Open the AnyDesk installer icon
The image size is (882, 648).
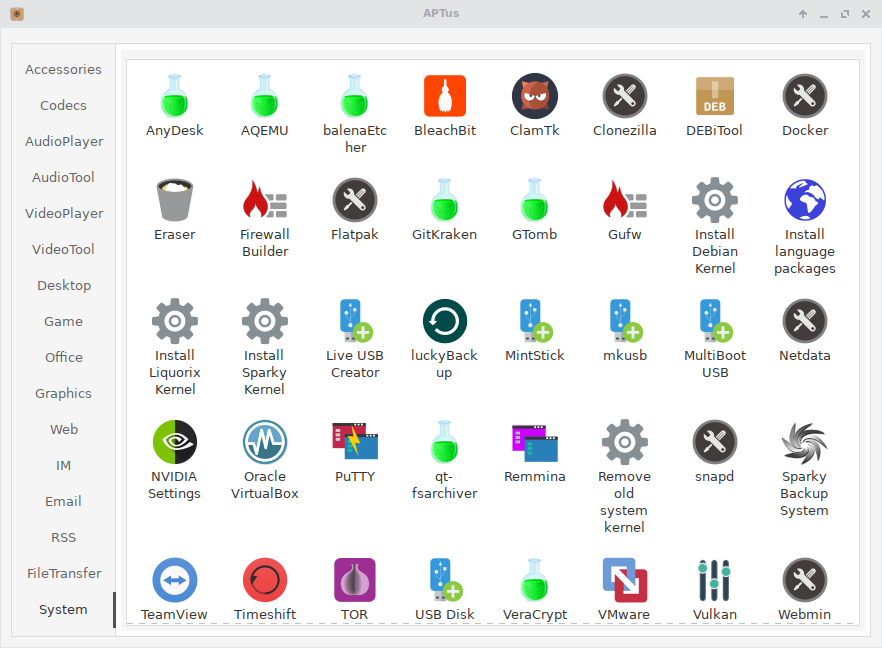pyautogui.click(x=174, y=96)
